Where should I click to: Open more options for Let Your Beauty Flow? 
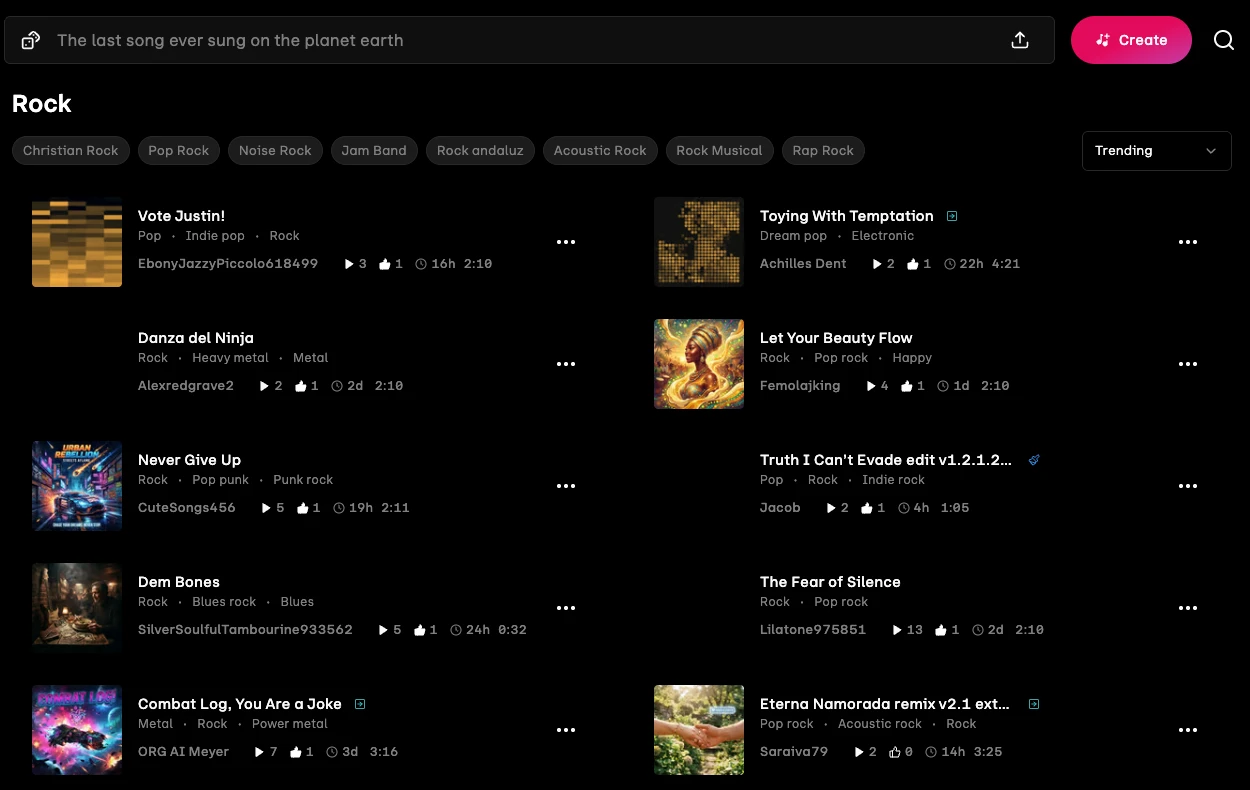[x=1188, y=364]
